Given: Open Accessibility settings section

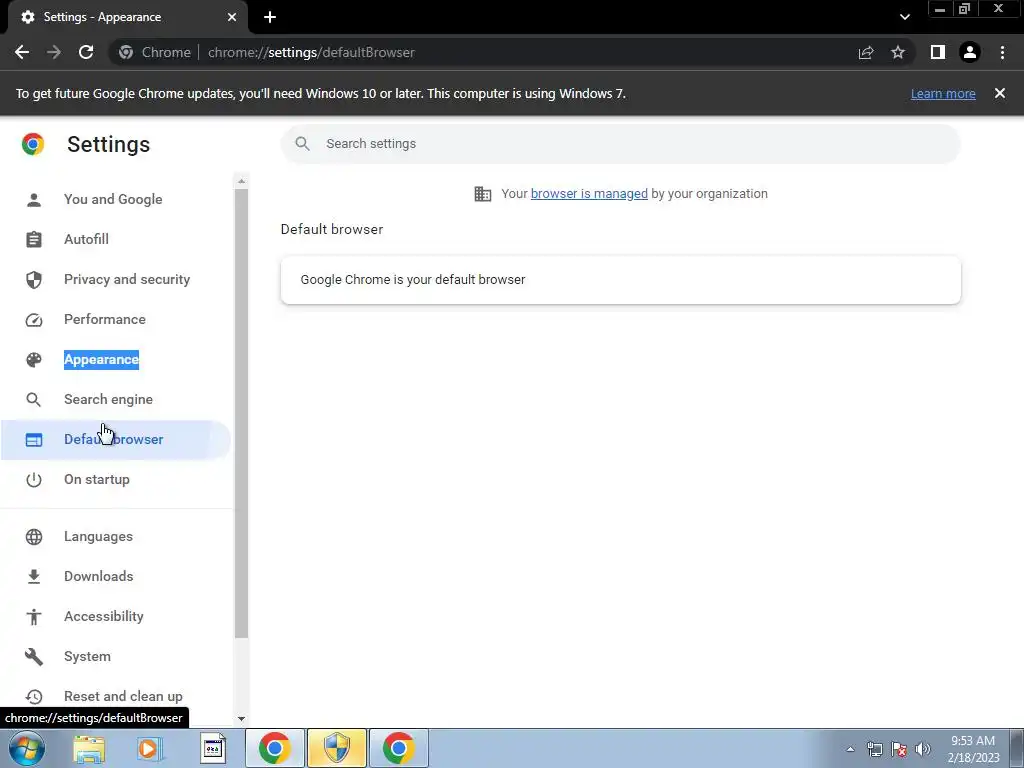Looking at the screenshot, I should [104, 616].
